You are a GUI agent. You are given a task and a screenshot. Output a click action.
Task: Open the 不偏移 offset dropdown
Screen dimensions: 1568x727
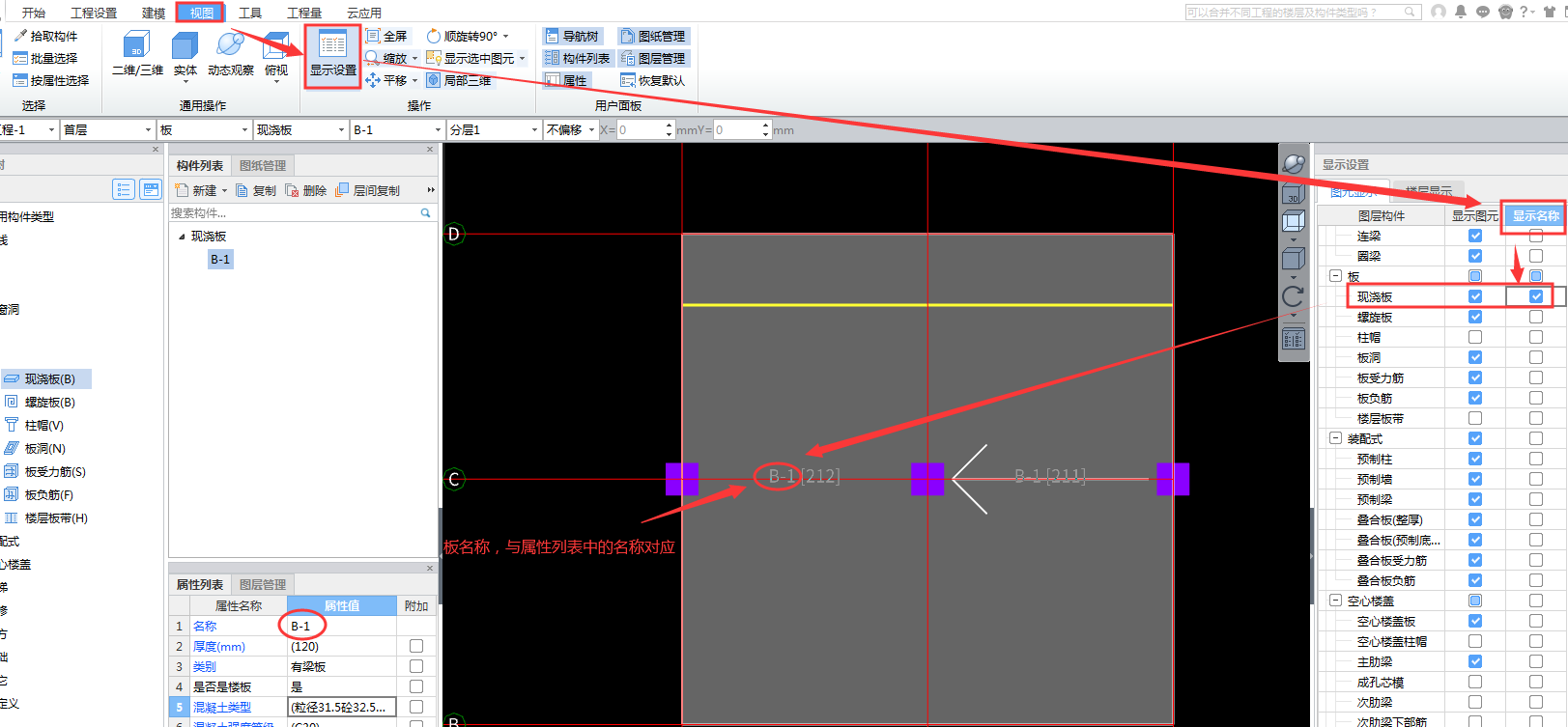click(571, 129)
